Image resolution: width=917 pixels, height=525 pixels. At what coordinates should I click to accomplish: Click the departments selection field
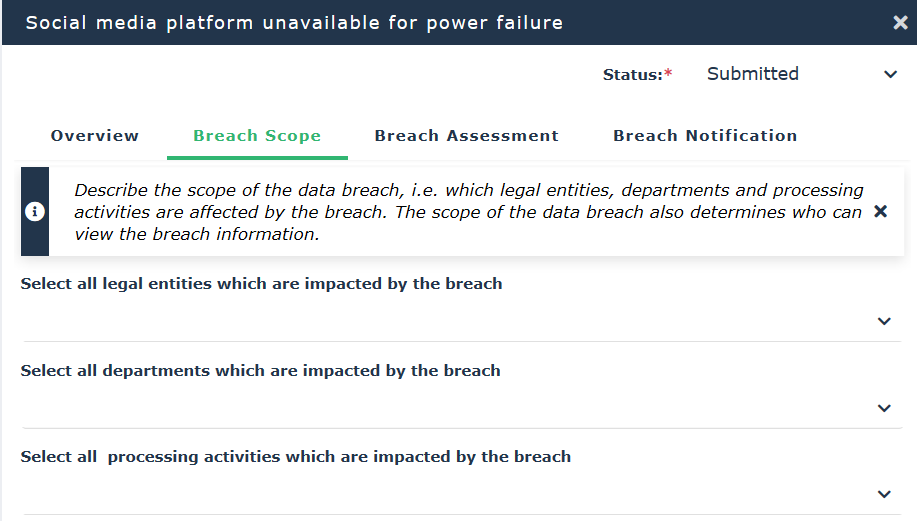pyautogui.click(x=440, y=408)
